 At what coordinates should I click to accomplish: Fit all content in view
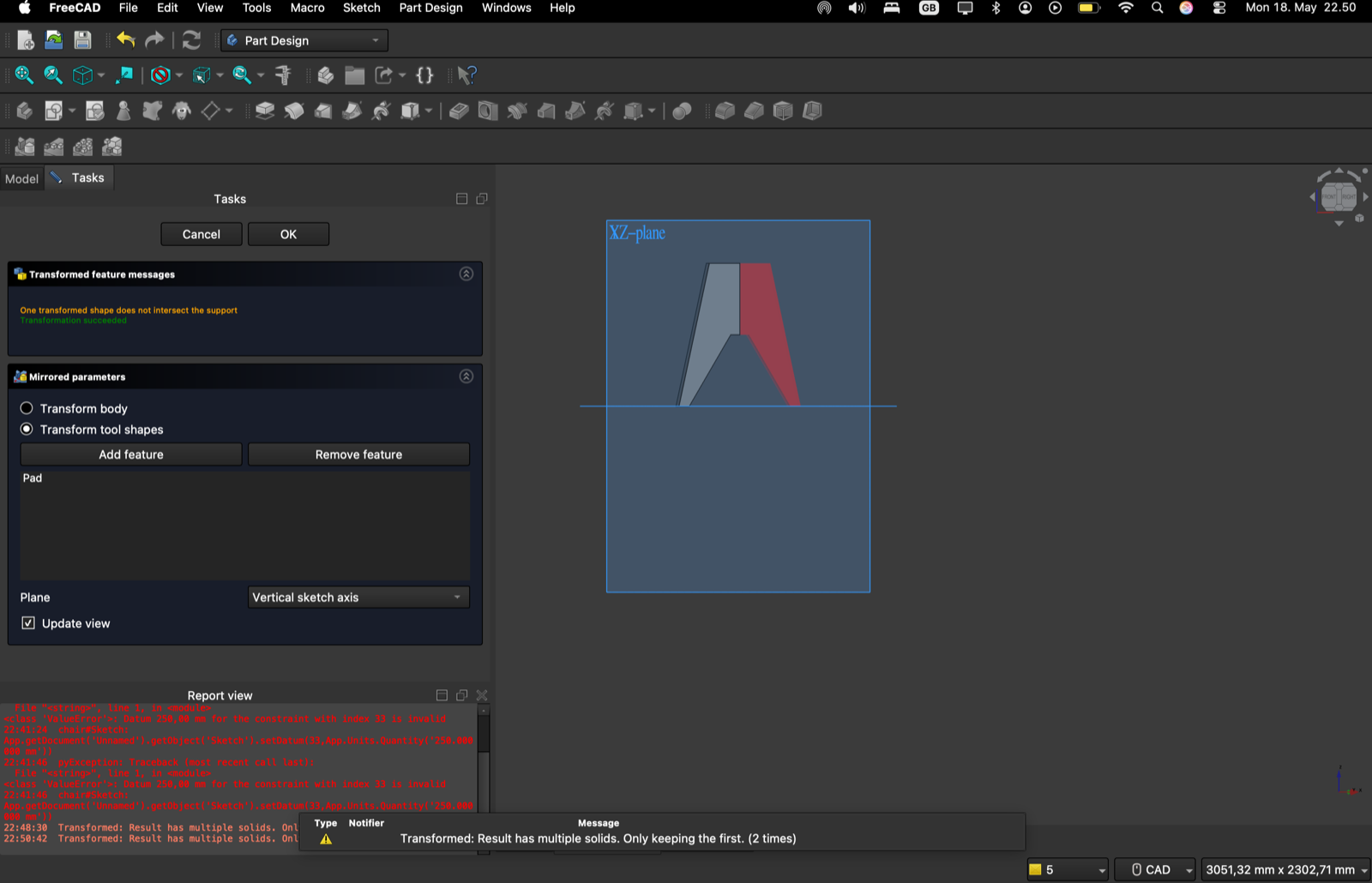coord(24,75)
